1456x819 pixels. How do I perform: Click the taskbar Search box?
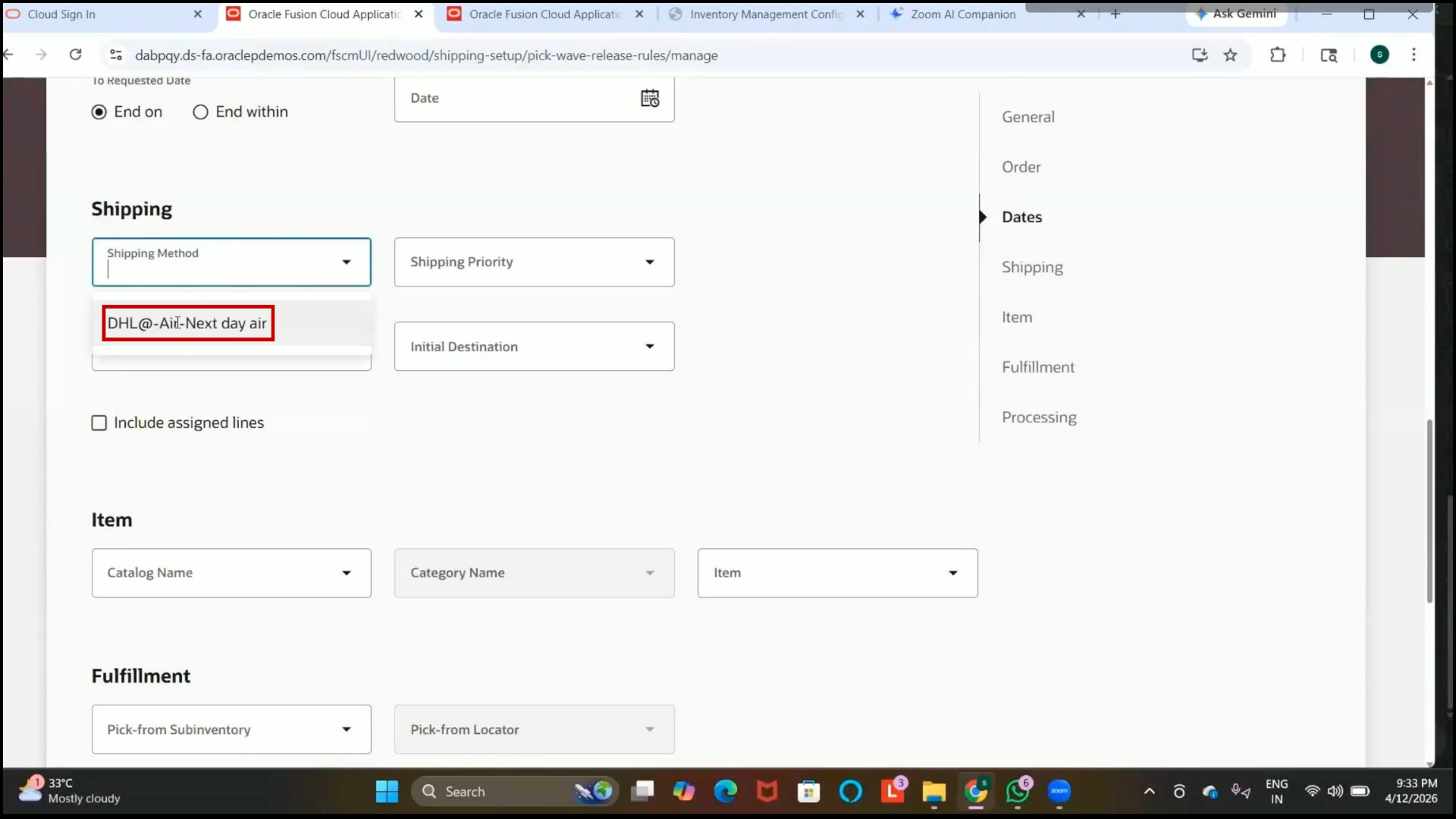coord(514,792)
